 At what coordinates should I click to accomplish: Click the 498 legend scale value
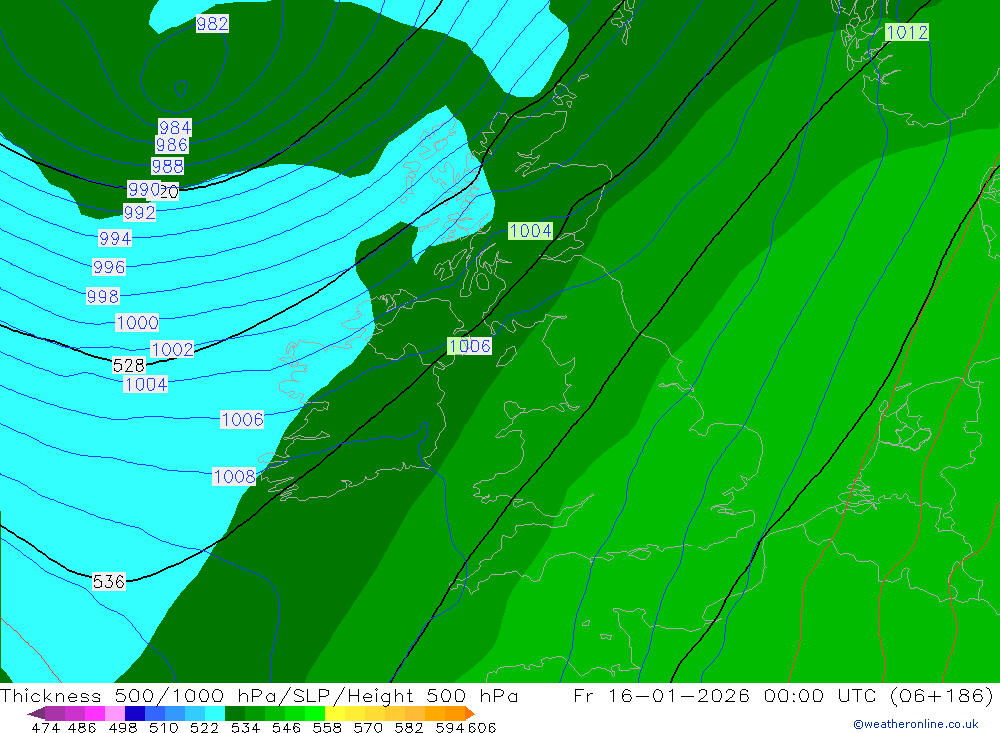[123, 727]
